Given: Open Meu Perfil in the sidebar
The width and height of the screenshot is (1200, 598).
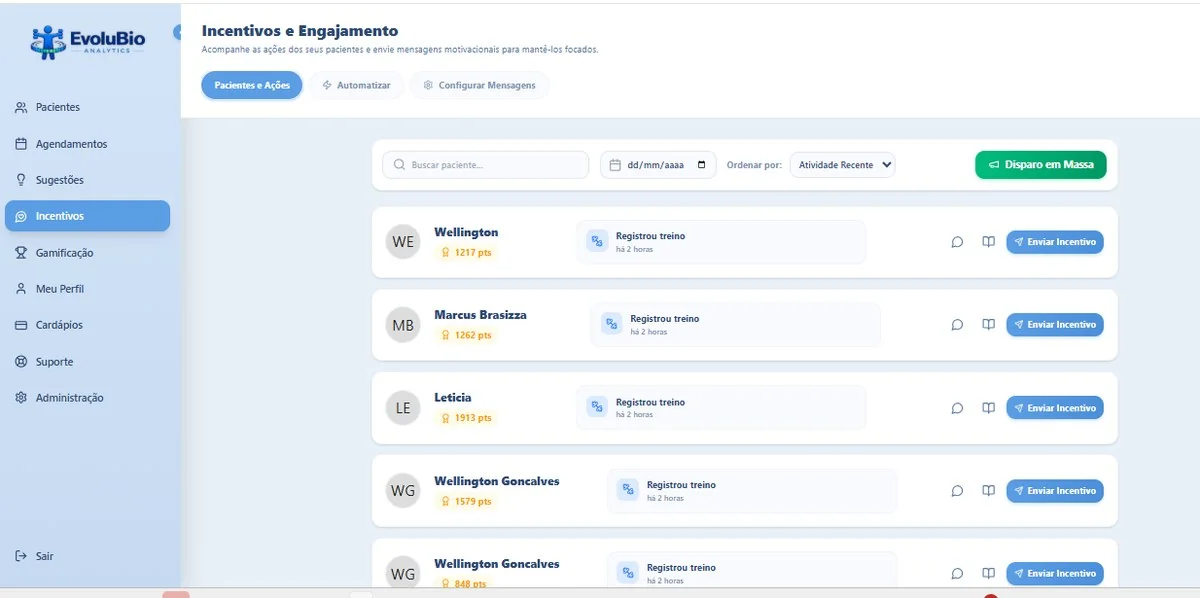Looking at the screenshot, I should click(x=87, y=289).
